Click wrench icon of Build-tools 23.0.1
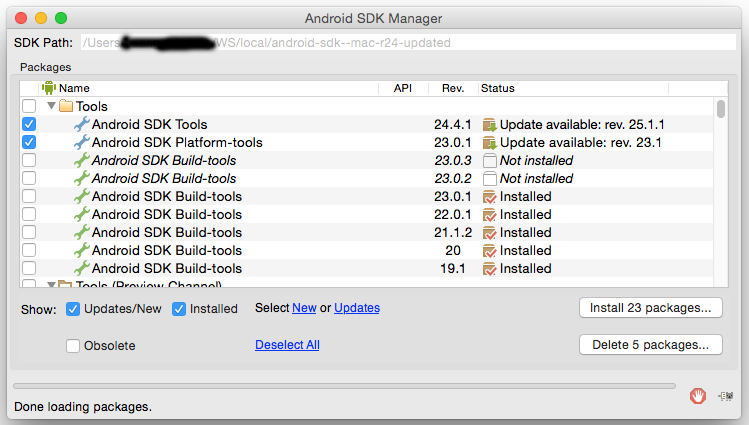This screenshot has width=749, height=425. 82,196
